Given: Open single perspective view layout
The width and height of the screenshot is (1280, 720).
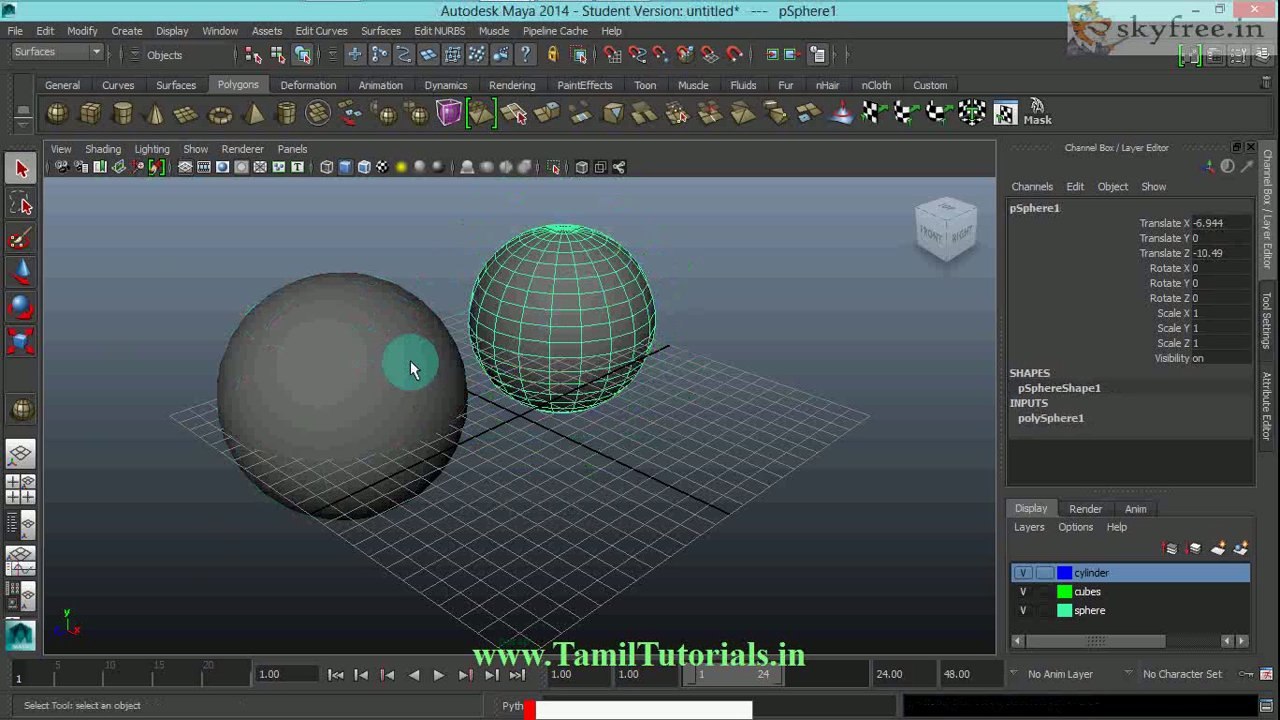Looking at the screenshot, I should point(21,455).
